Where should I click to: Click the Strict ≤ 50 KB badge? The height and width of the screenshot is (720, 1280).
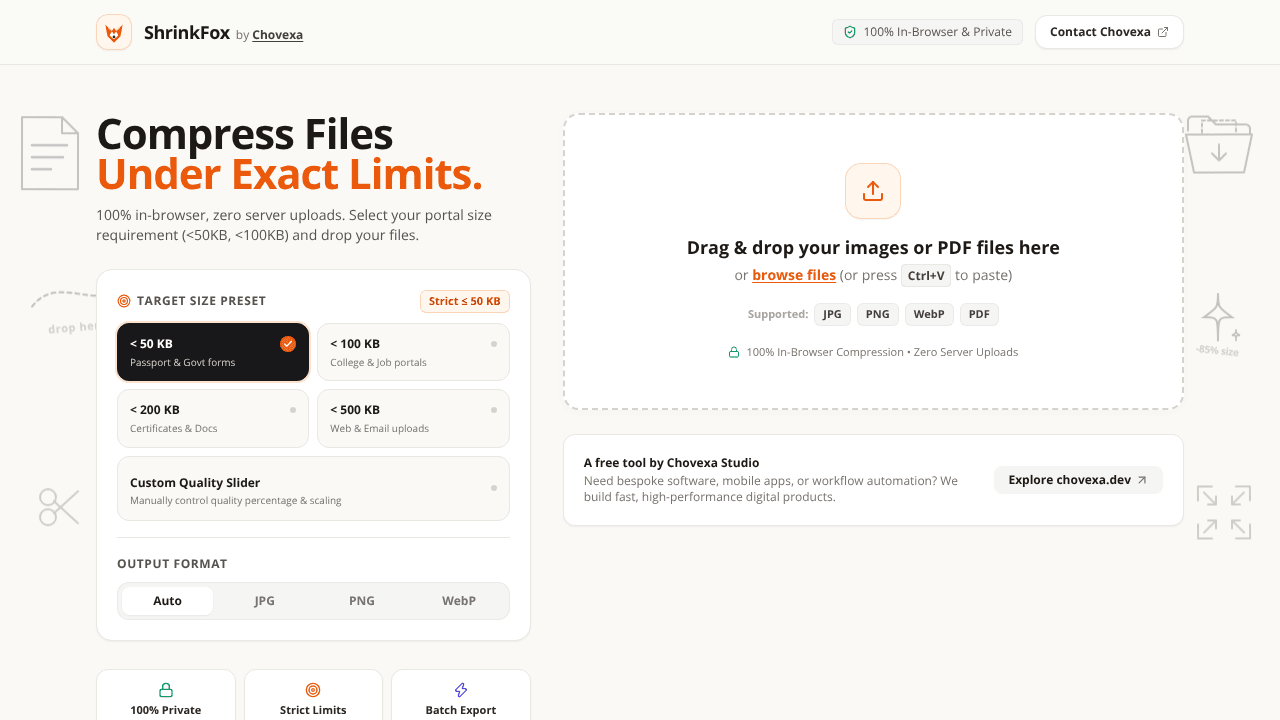click(x=465, y=301)
